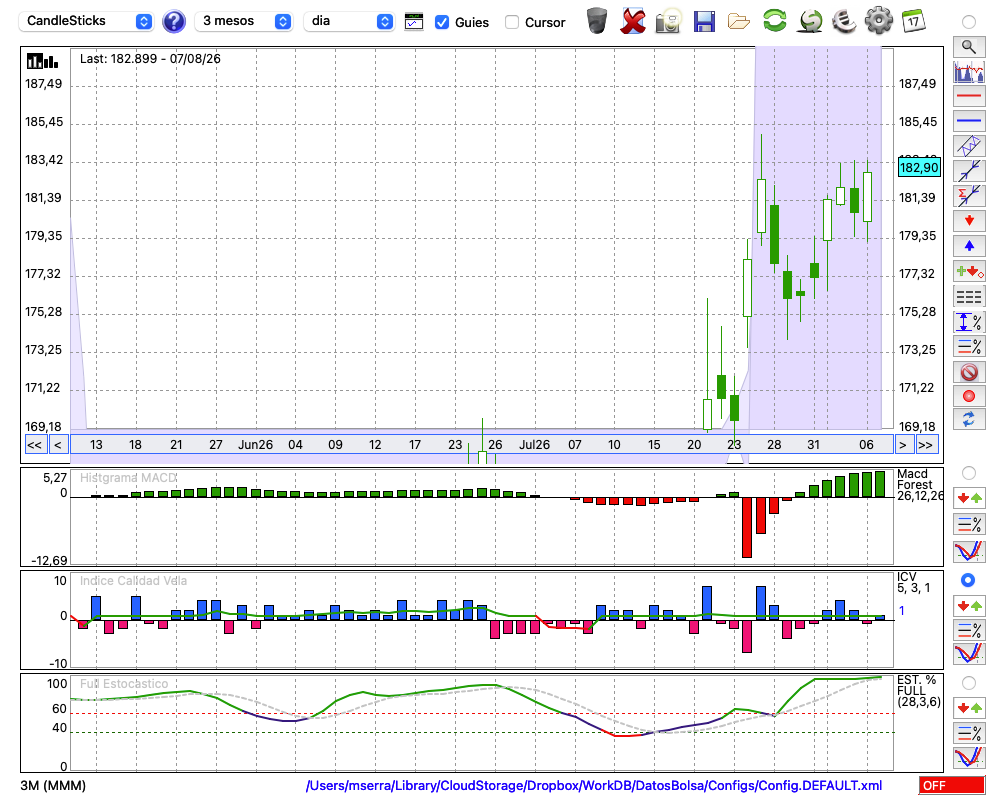This screenshot has width=1000, height=800.
Task: Select the magnifier zoom tool
Action: 969,47
